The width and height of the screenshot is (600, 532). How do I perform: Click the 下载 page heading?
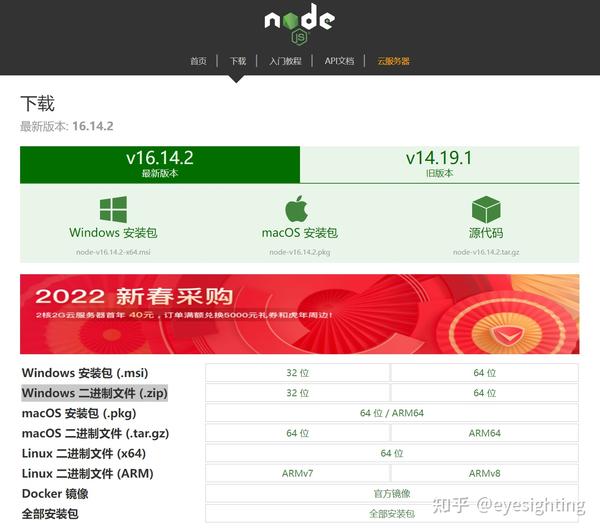click(38, 104)
